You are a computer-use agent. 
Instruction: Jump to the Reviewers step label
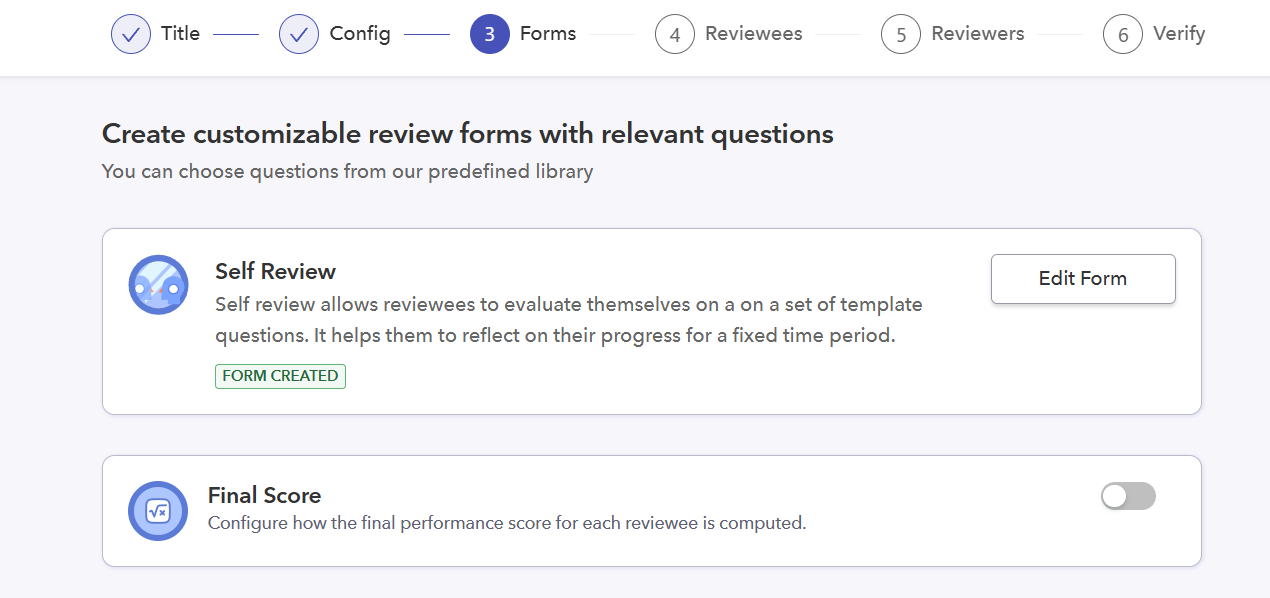point(978,33)
